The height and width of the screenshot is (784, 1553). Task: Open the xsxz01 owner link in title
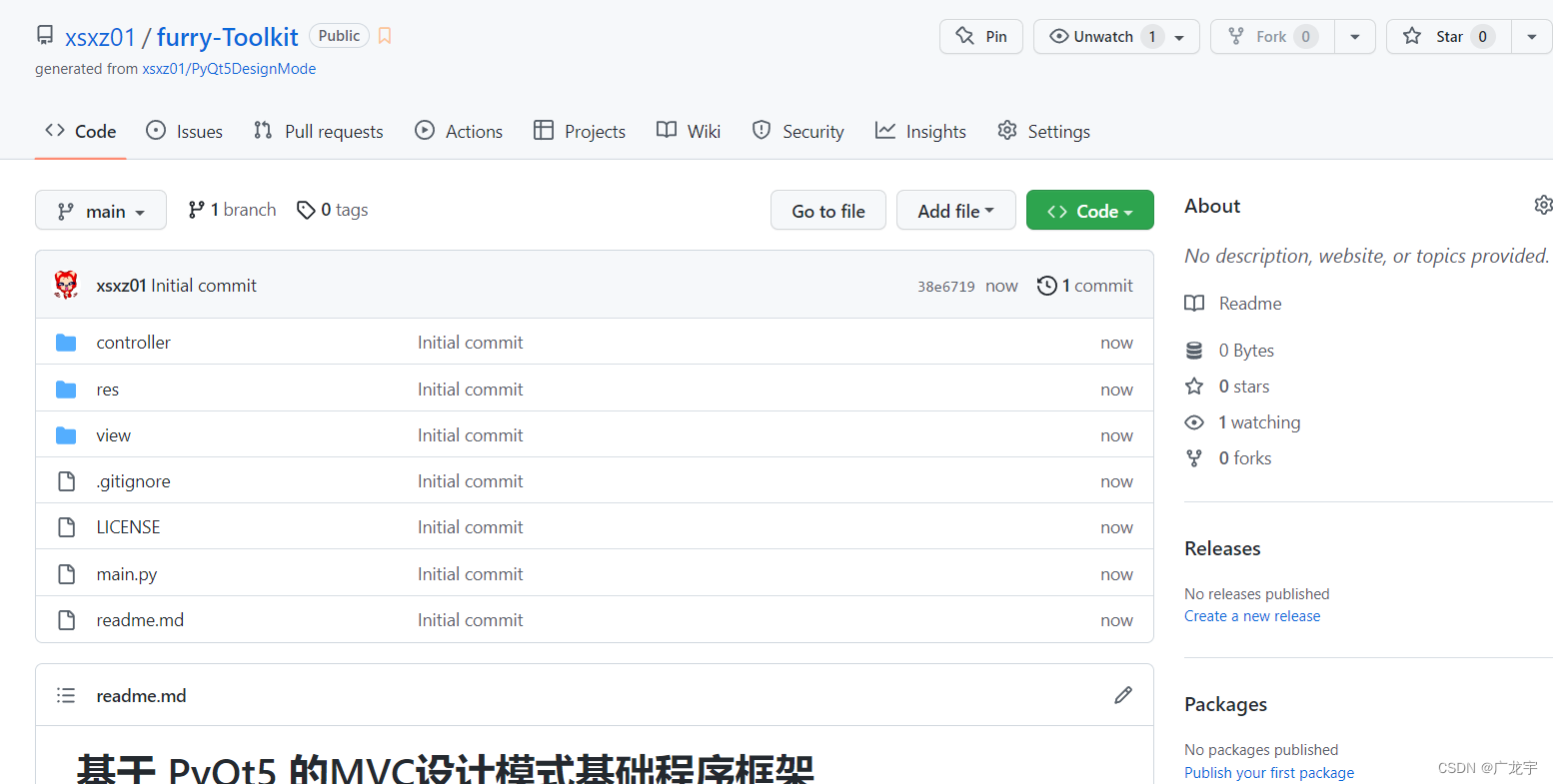(100, 37)
